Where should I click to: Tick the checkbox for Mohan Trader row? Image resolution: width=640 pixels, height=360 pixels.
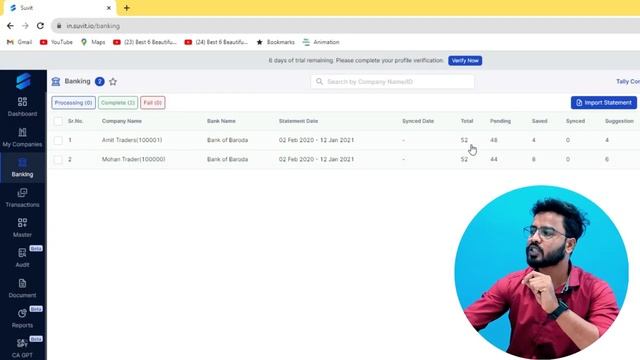click(58, 159)
